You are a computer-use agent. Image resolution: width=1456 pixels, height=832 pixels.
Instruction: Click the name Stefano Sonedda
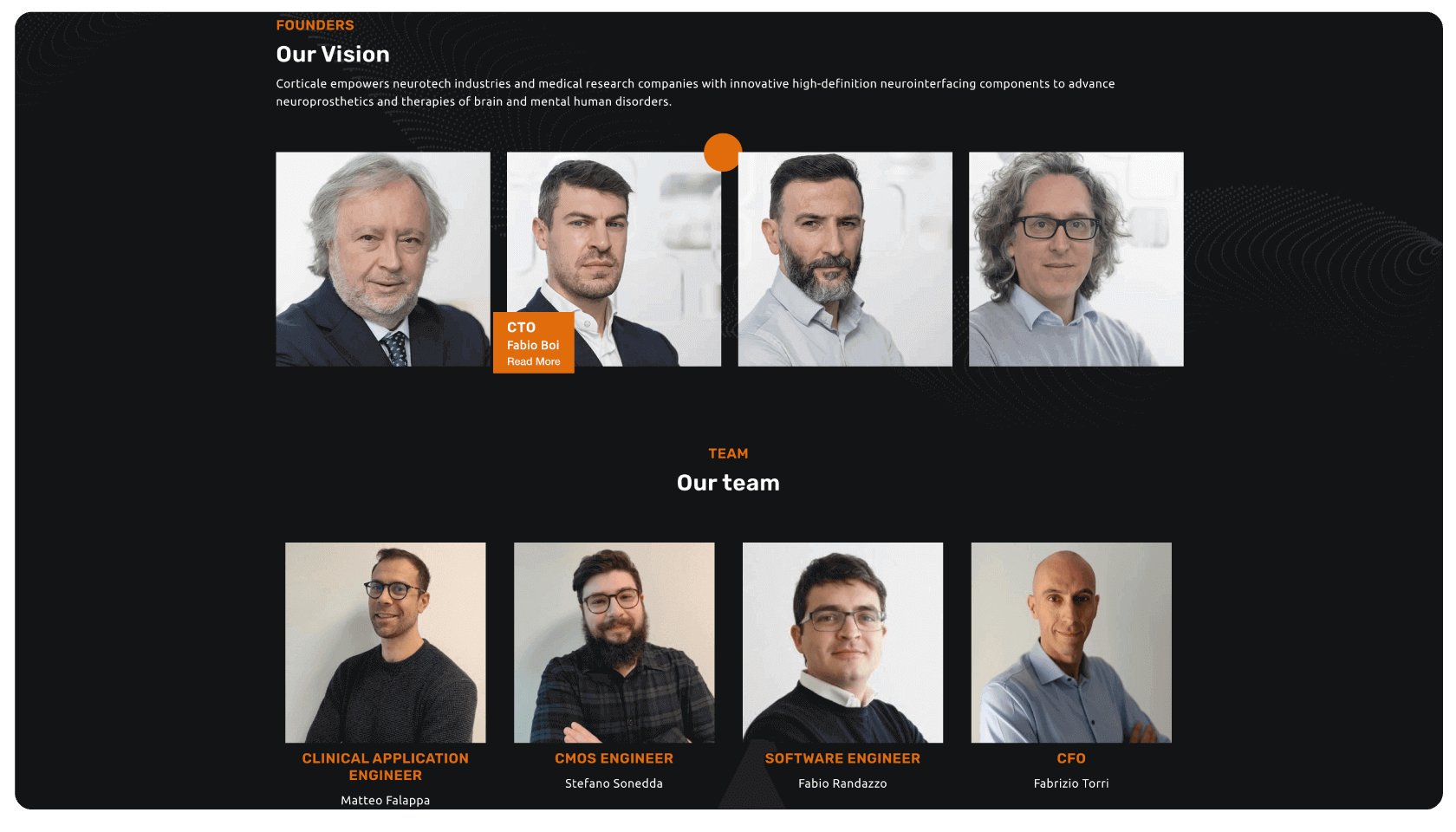click(614, 783)
